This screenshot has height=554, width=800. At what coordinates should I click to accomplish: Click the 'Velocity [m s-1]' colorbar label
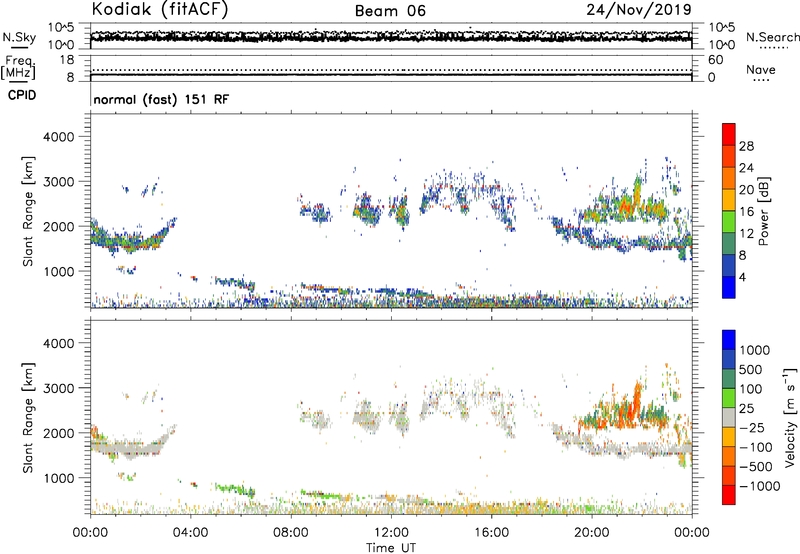point(790,417)
